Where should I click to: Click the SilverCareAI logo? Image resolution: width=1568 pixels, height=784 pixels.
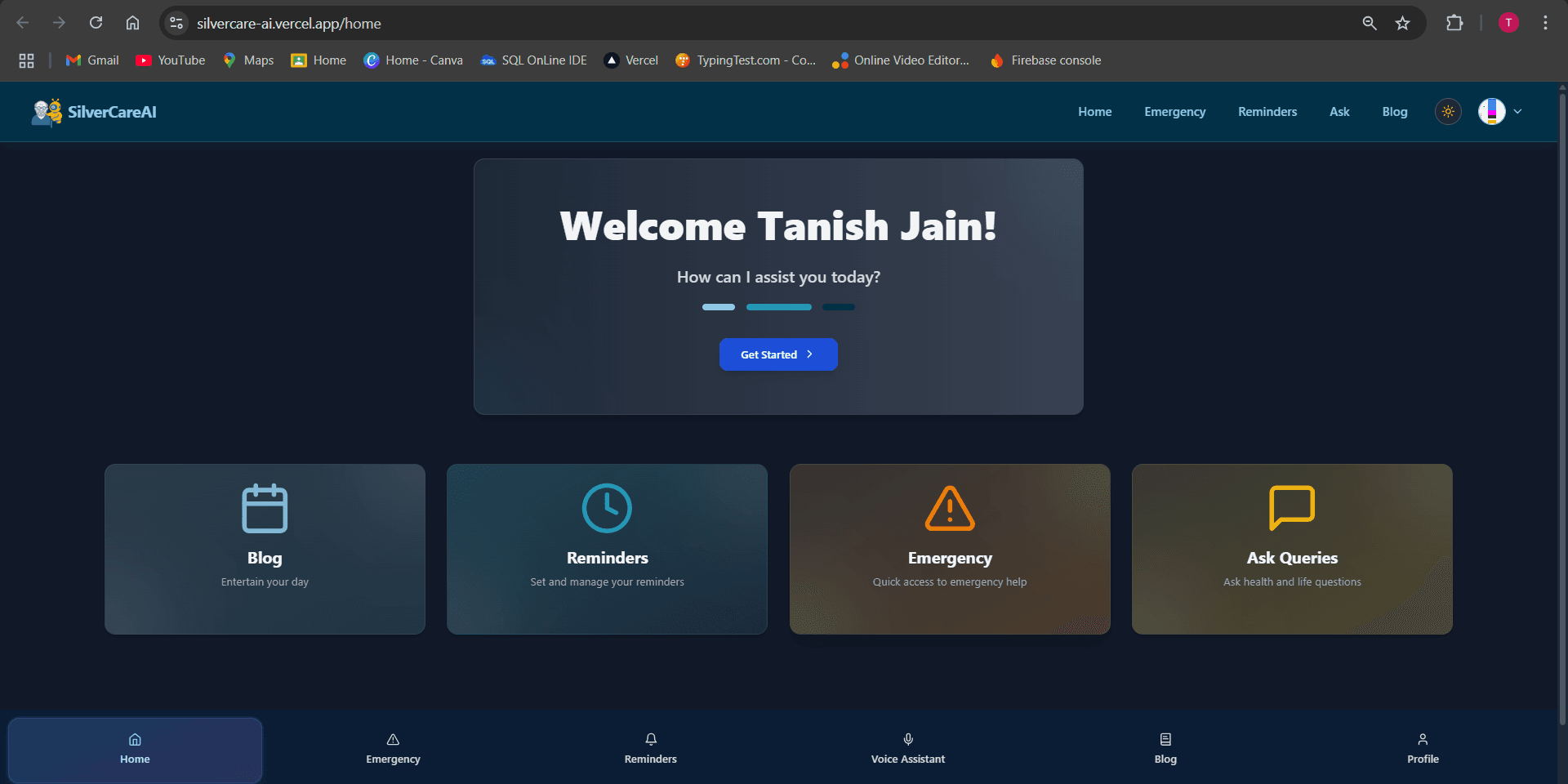tap(94, 112)
